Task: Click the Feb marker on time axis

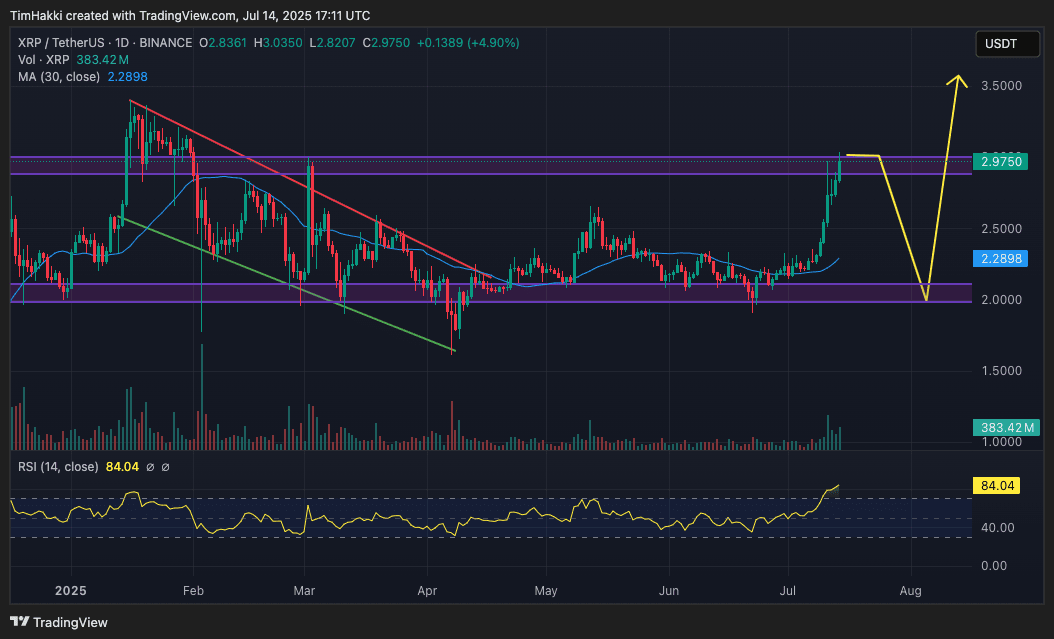Action: (x=193, y=591)
